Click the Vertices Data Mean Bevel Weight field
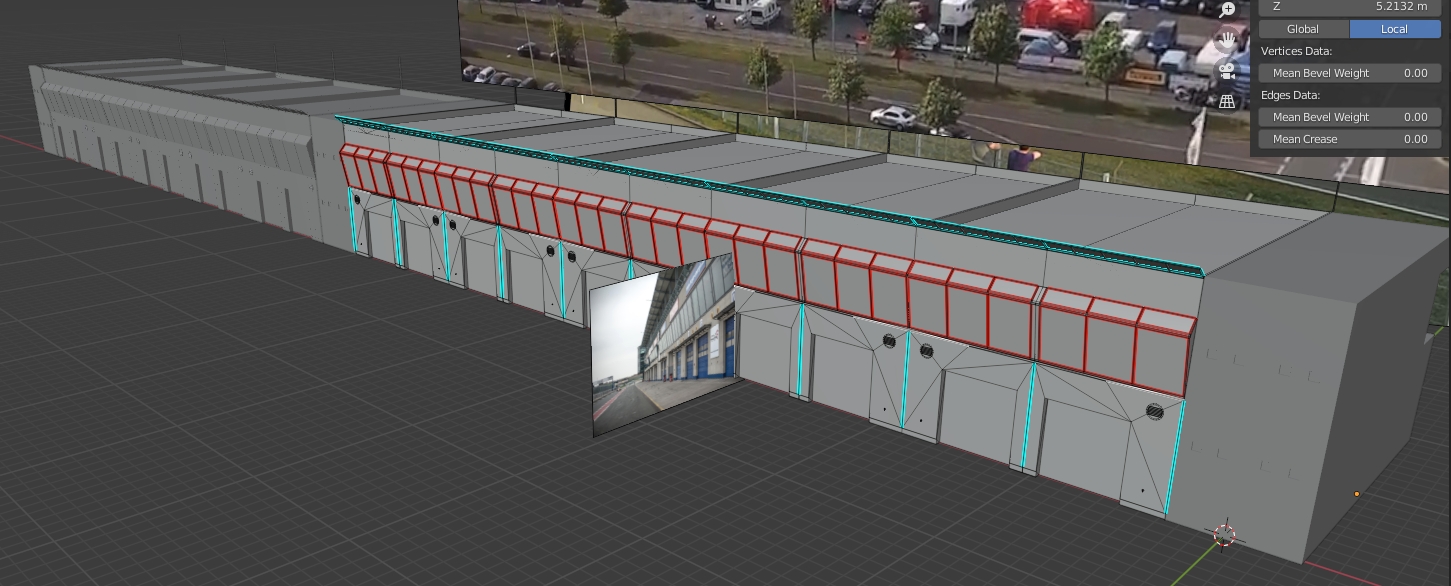The width and height of the screenshot is (1451, 586). click(1349, 73)
